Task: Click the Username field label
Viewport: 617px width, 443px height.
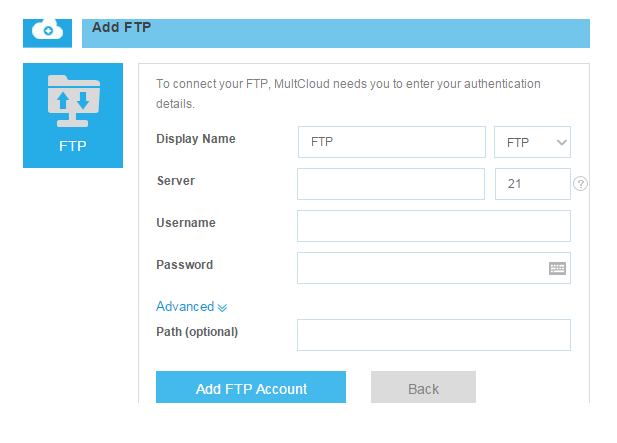Action: [x=186, y=223]
